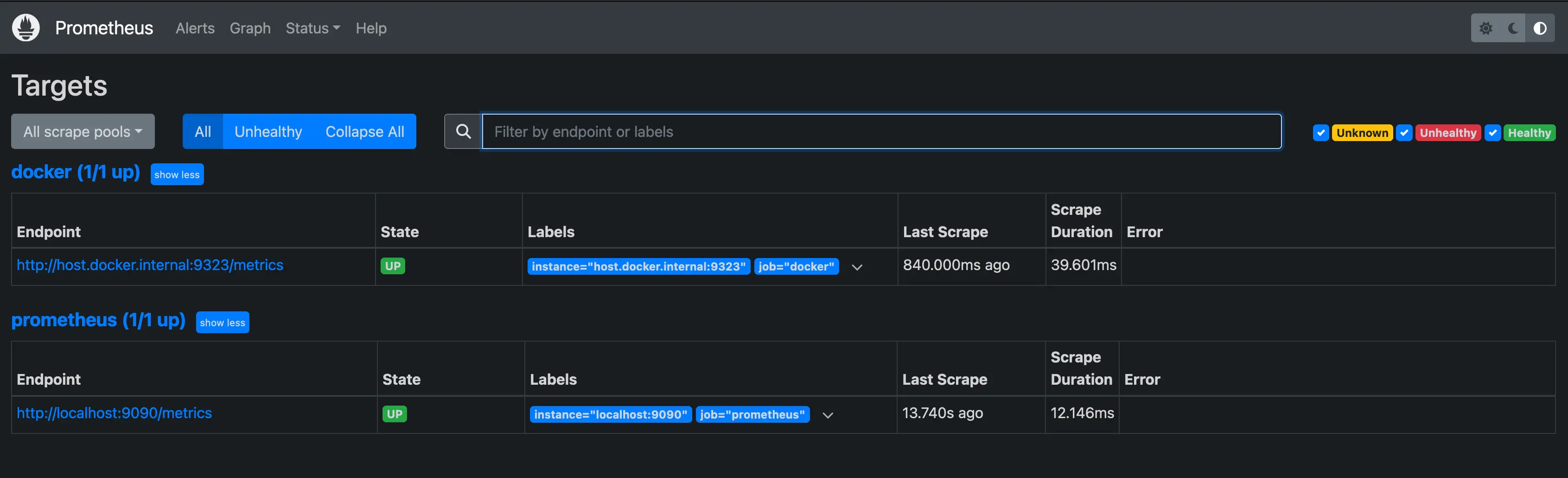The height and width of the screenshot is (478, 1568).
Task: Select the job="docker" label chip
Action: (796, 266)
